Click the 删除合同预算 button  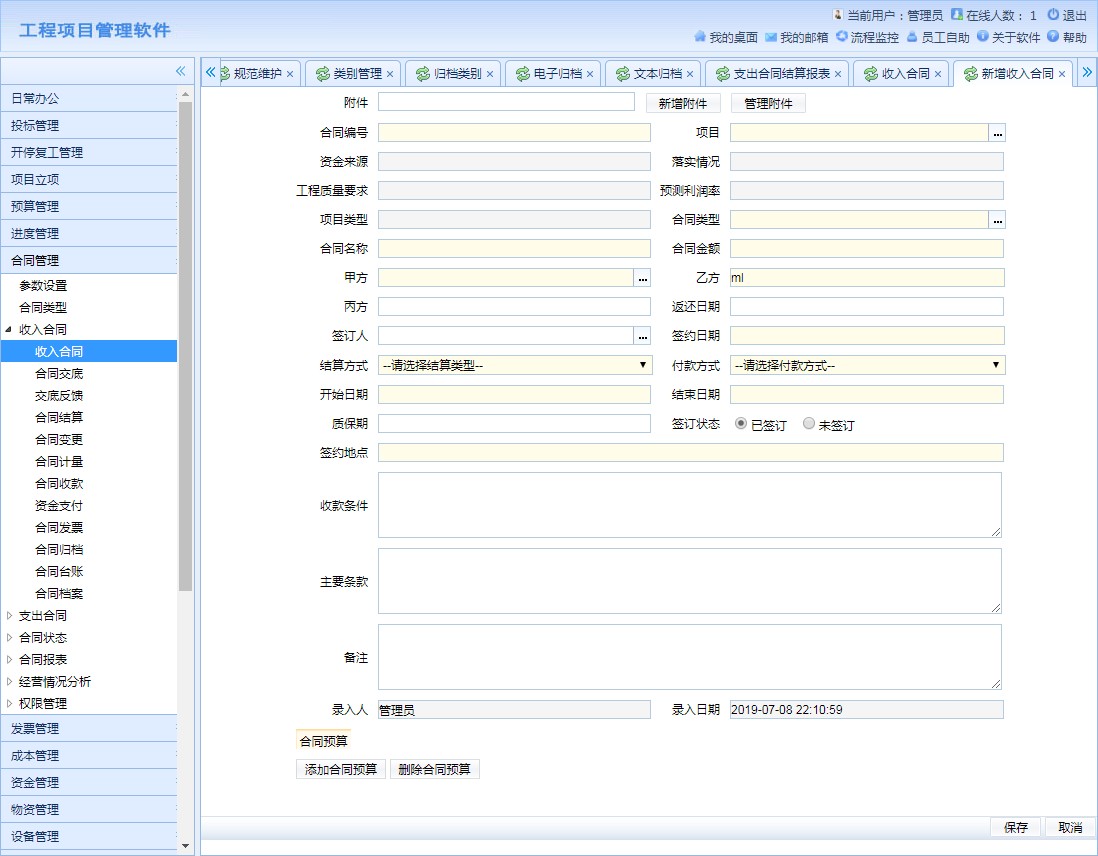pos(434,769)
